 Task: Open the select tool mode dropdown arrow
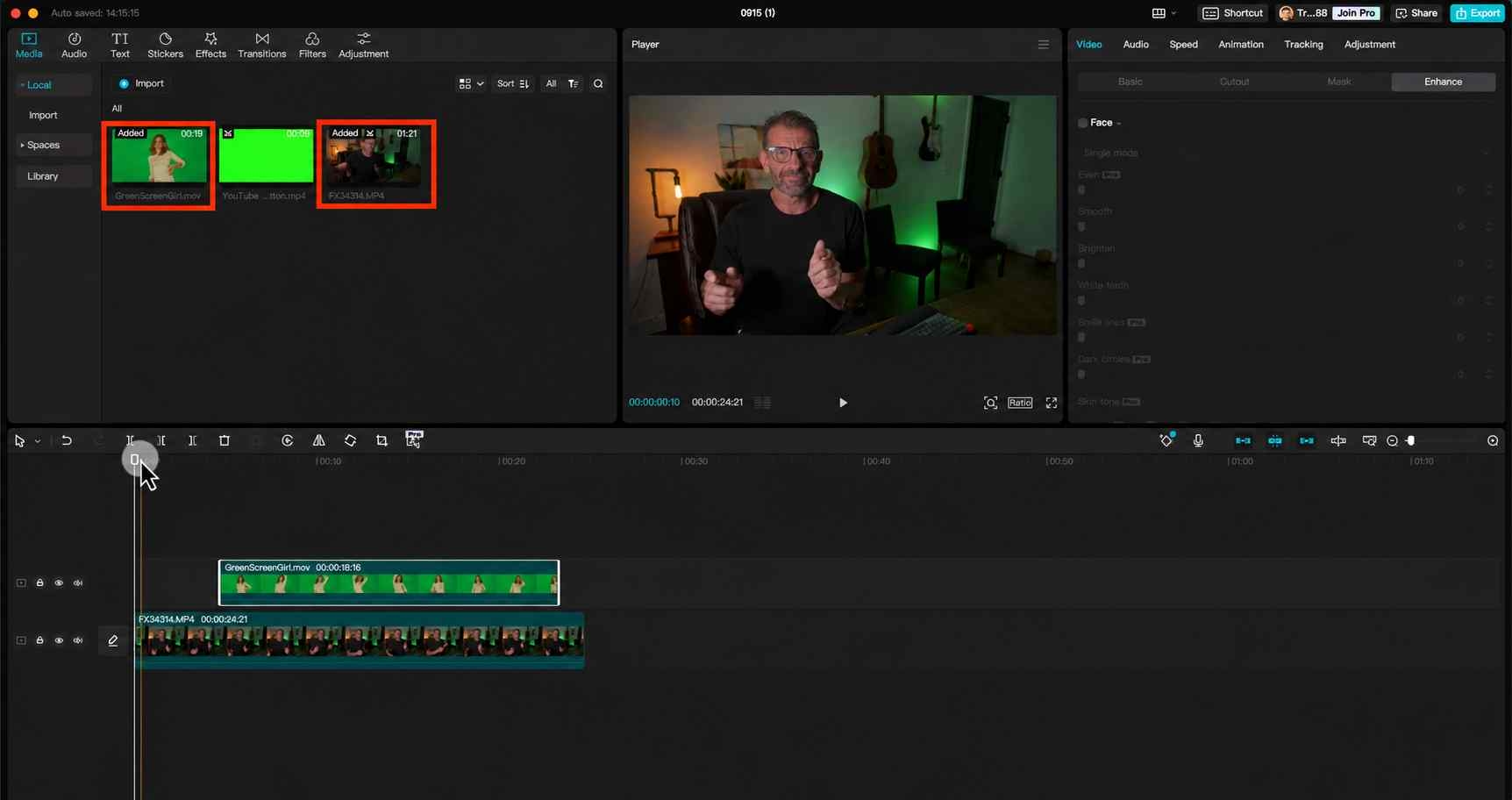point(38,441)
